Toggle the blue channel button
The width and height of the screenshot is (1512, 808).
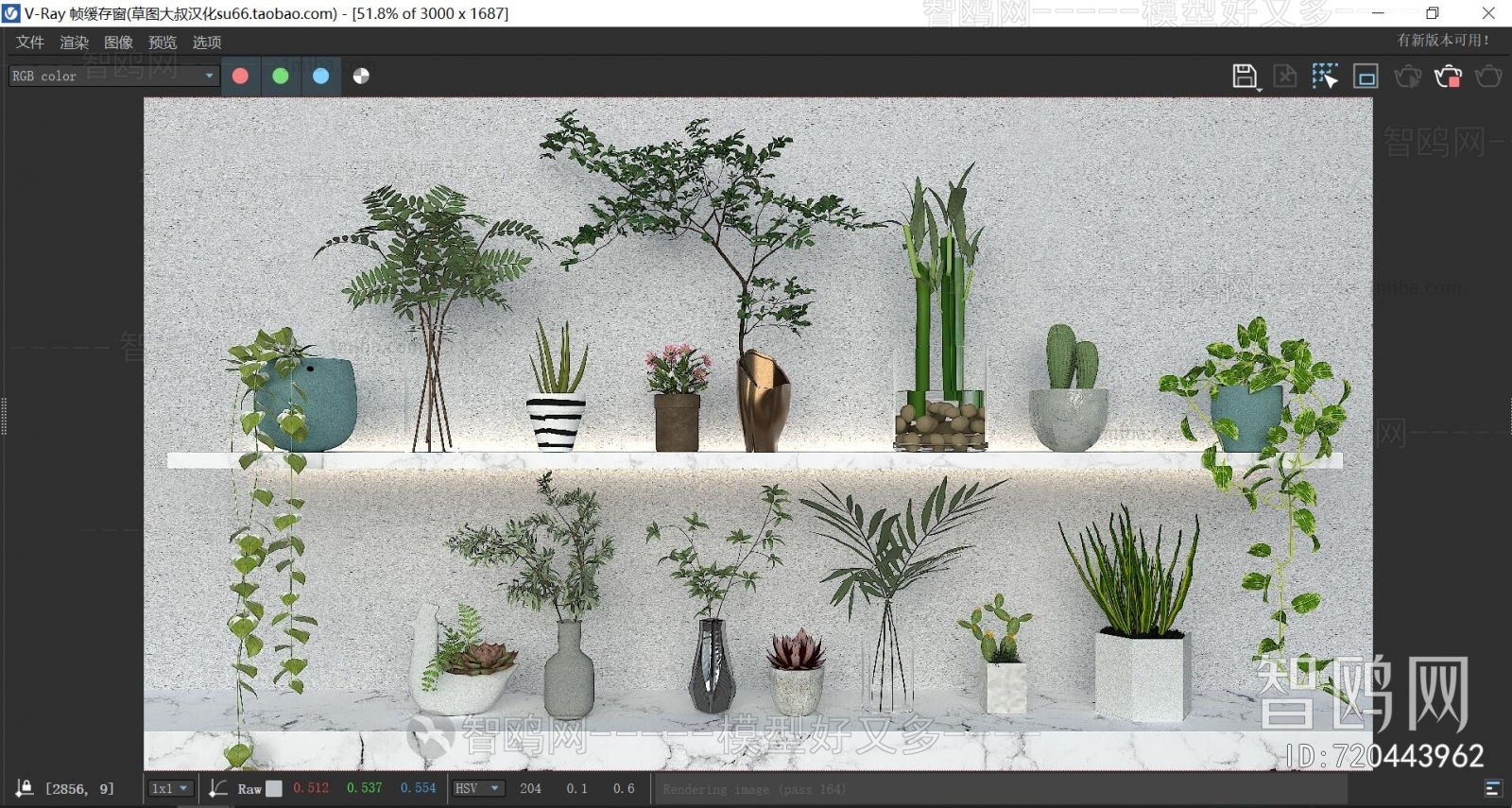pos(321,77)
